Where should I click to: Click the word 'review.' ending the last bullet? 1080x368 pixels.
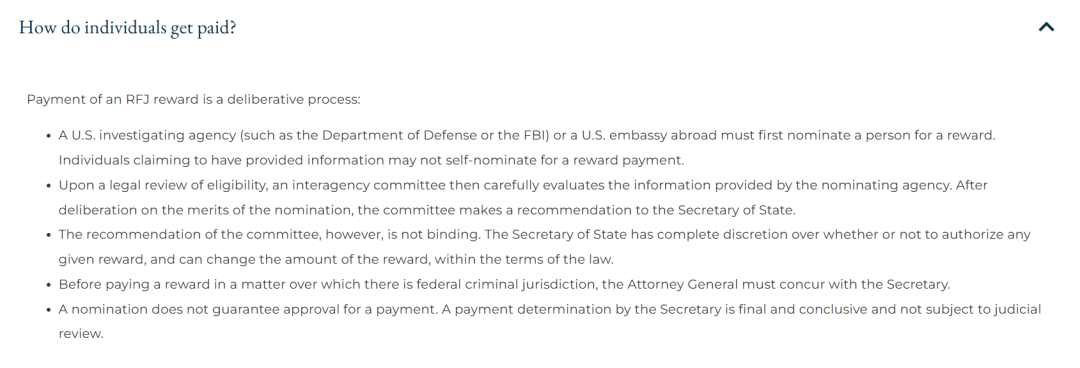(81, 334)
